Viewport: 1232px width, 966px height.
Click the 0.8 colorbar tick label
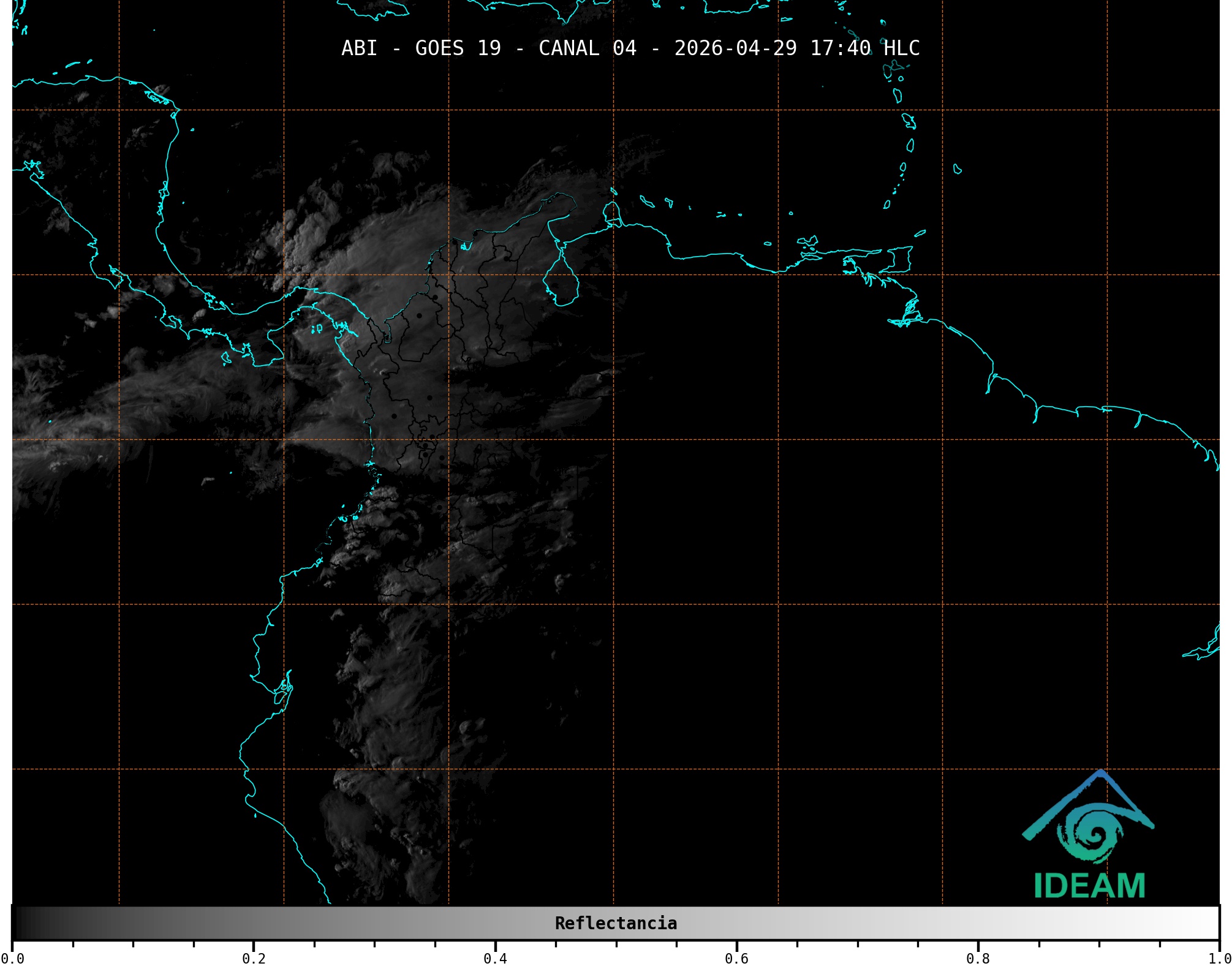click(x=978, y=959)
